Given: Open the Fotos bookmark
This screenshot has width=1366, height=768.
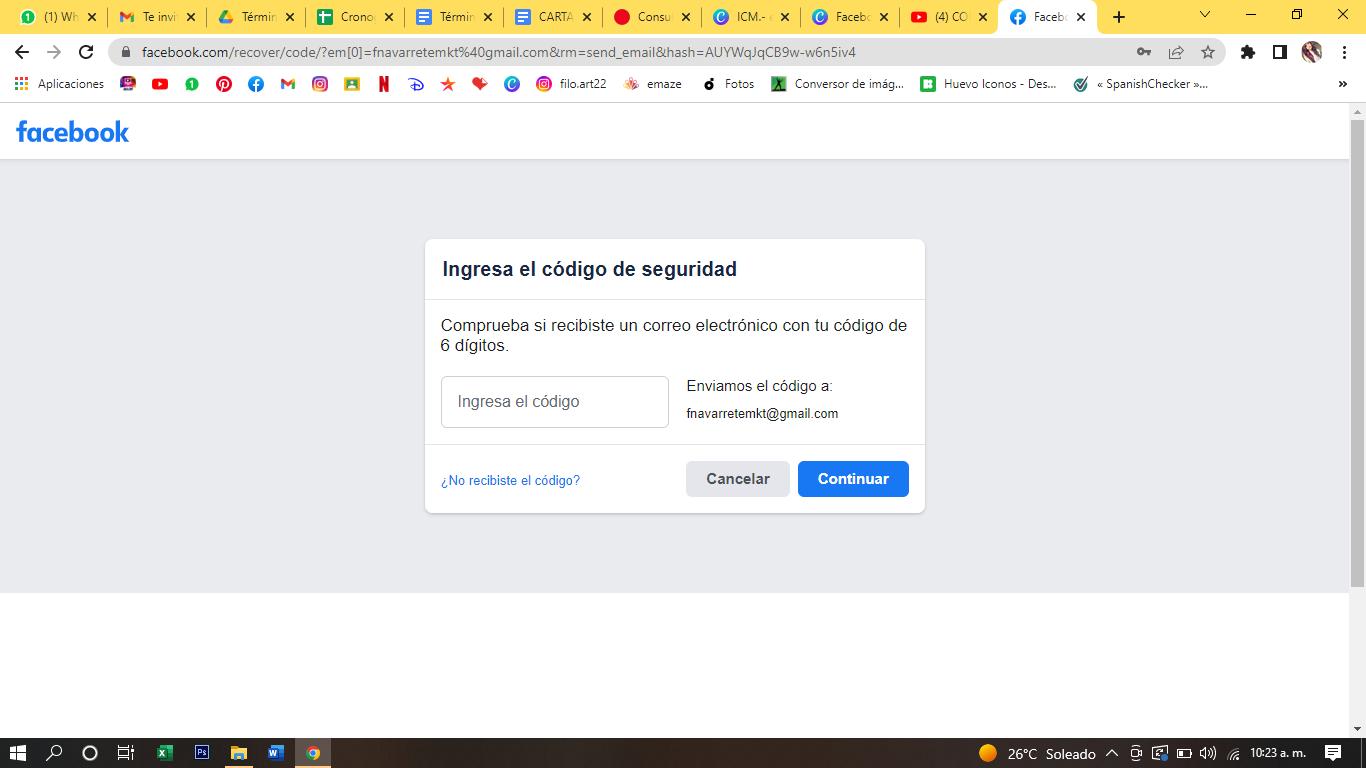Looking at the screenshot, I should 729,84.
